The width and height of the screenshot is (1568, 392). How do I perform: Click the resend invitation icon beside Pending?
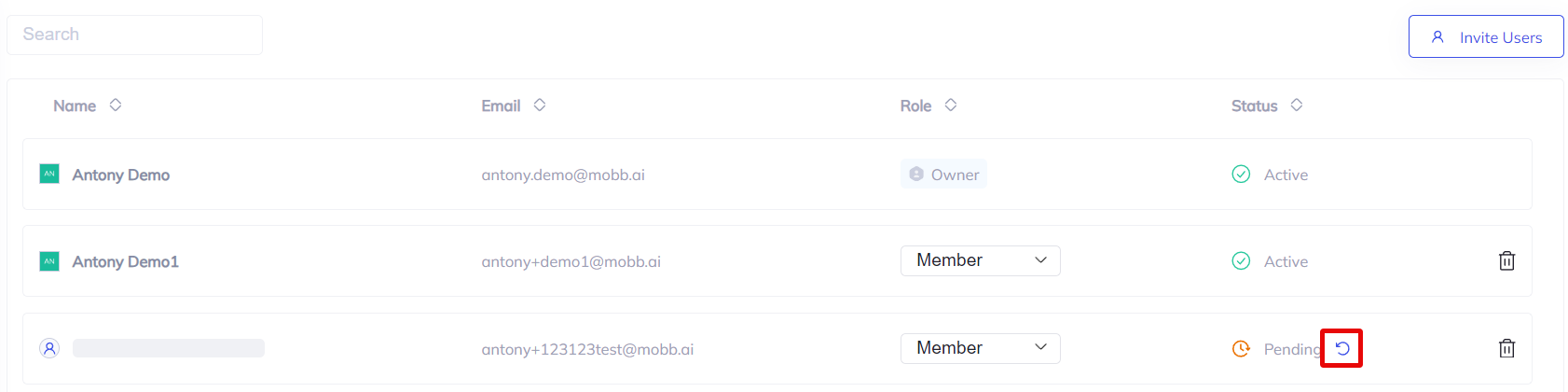[1341, 348]
